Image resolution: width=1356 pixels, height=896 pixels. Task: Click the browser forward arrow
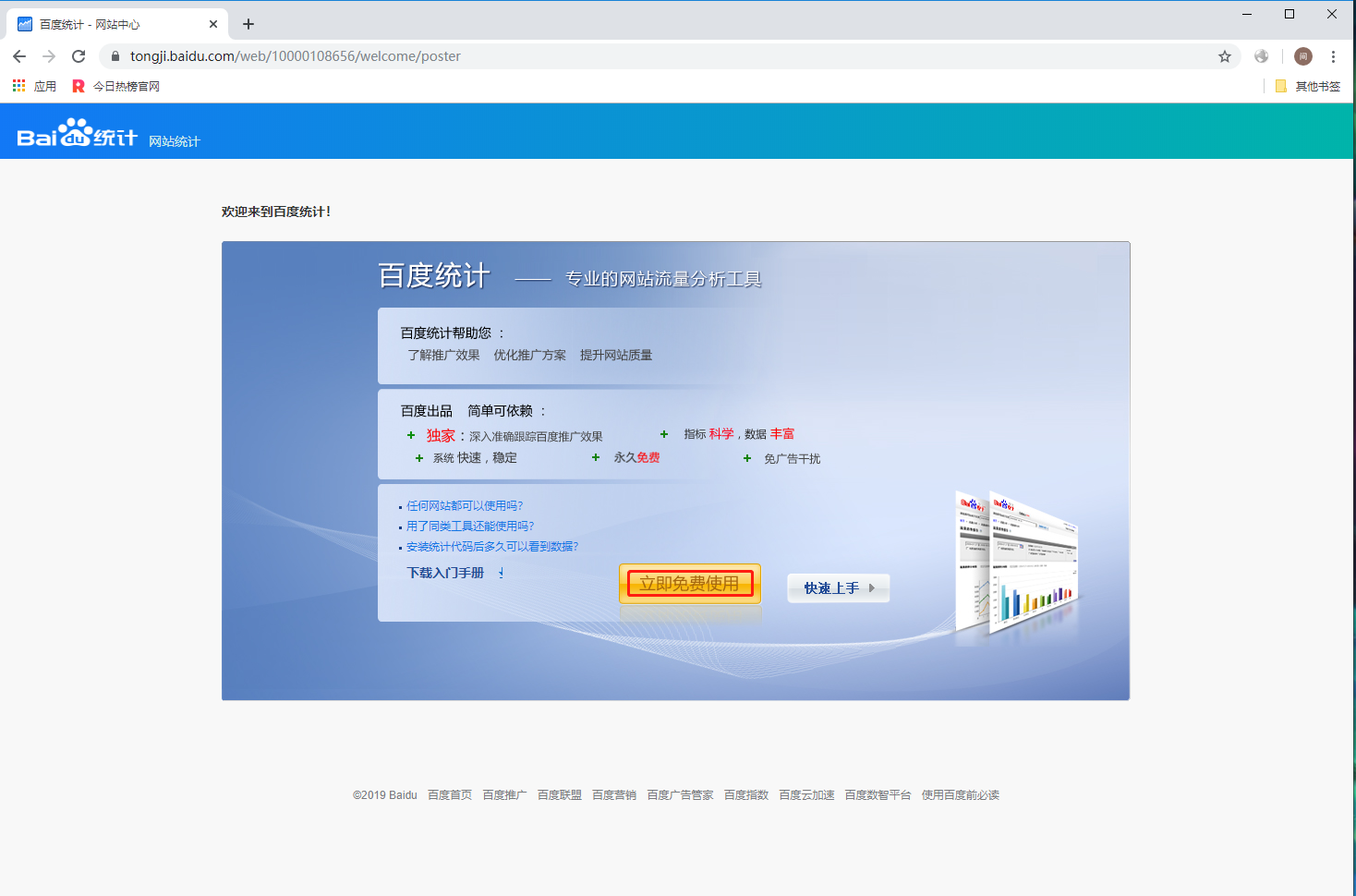(49, 56)
